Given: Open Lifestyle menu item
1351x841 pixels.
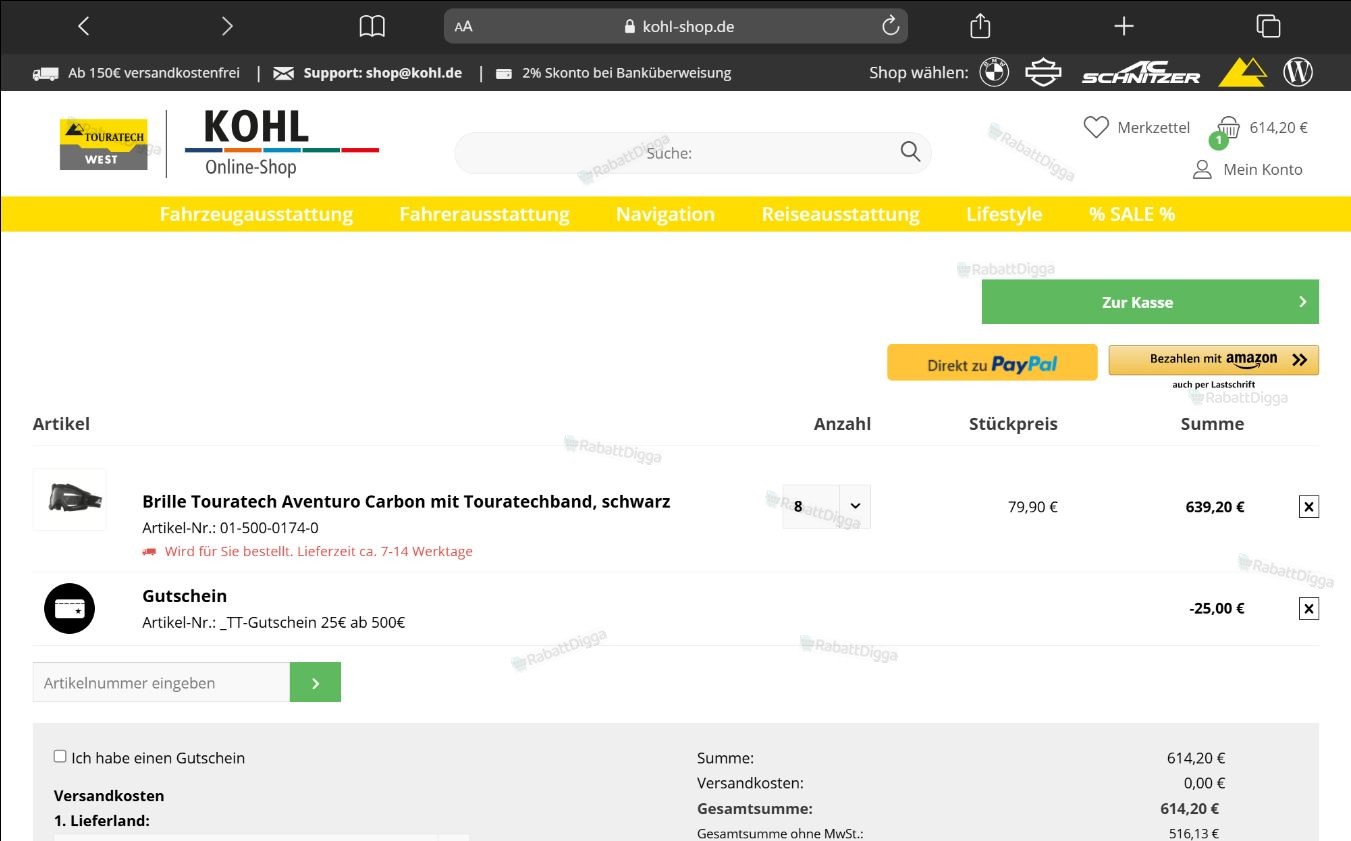Looking at the screenshot, I should [1004, 214].
